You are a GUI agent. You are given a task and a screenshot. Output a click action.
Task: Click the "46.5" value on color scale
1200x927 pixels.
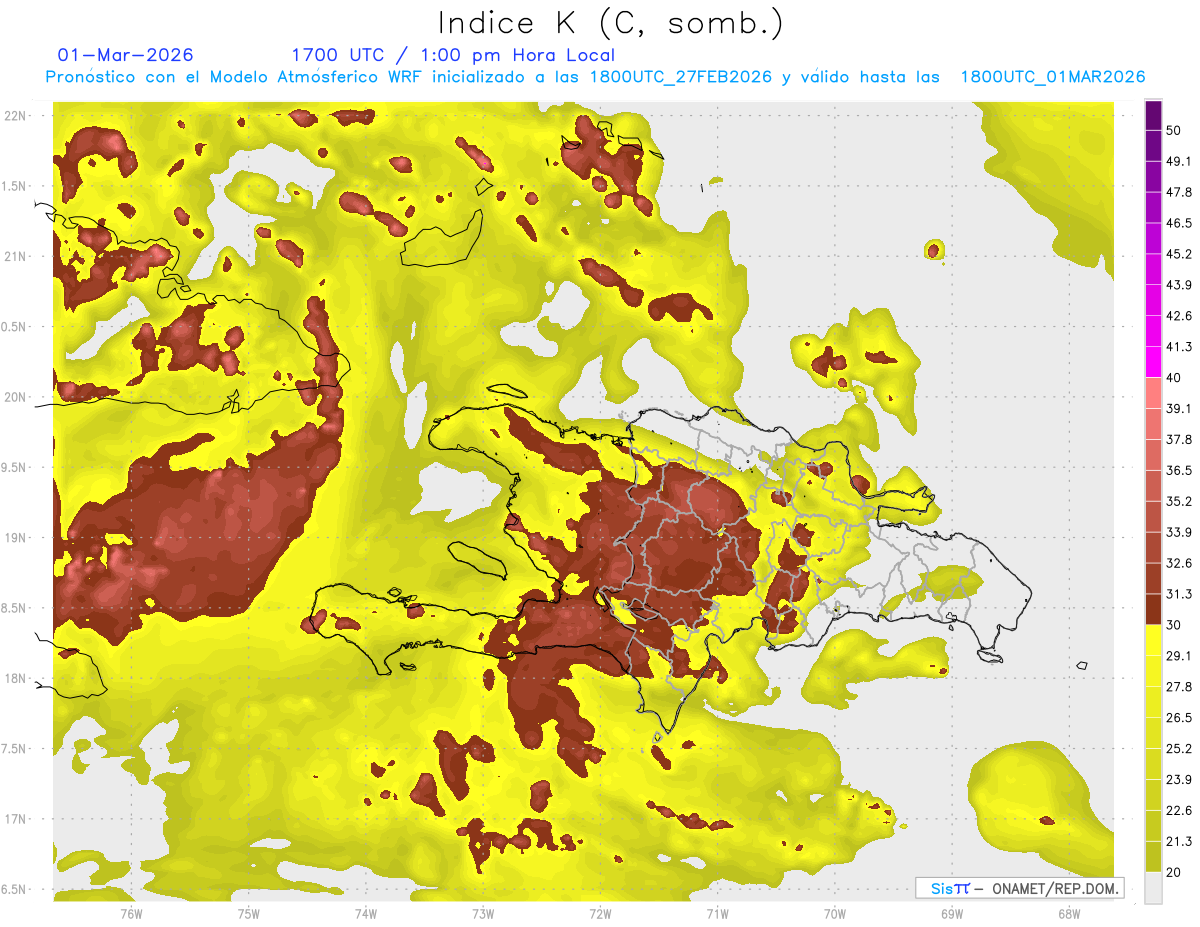pyautogui.click(x=1179, y=224)
